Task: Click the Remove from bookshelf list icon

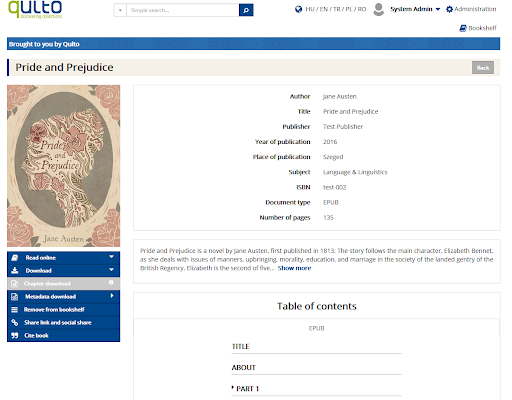Action: (15, 310)
